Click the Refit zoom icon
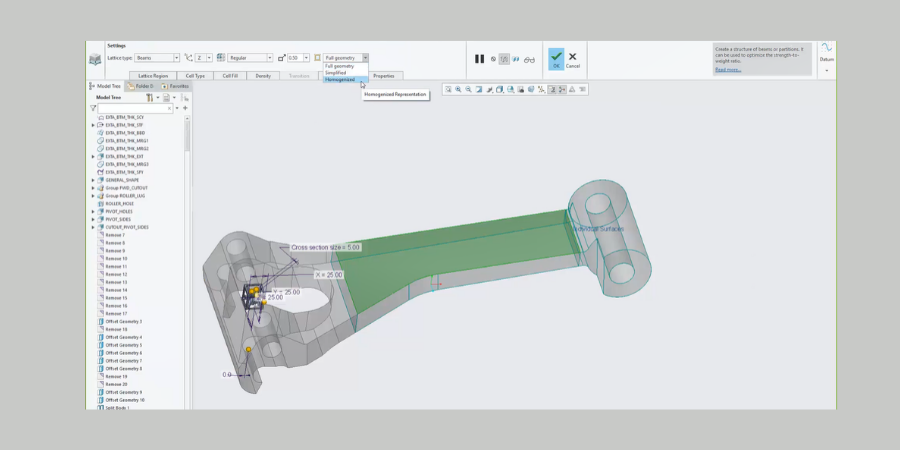 click(448, 89)
